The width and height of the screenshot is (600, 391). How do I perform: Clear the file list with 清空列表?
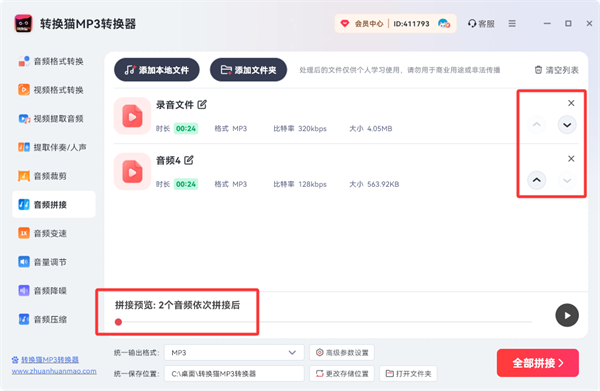tap(556, 70)
